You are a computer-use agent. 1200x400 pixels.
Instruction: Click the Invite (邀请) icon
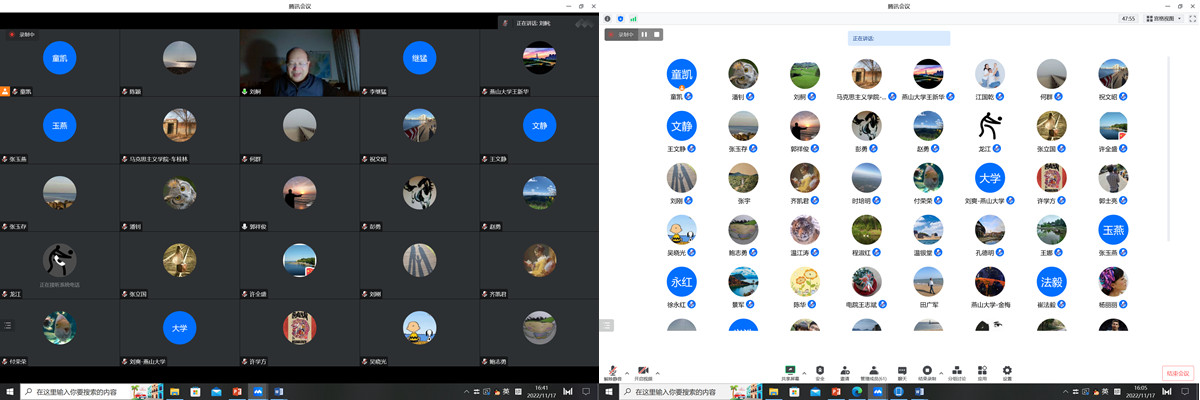[845, 371]
